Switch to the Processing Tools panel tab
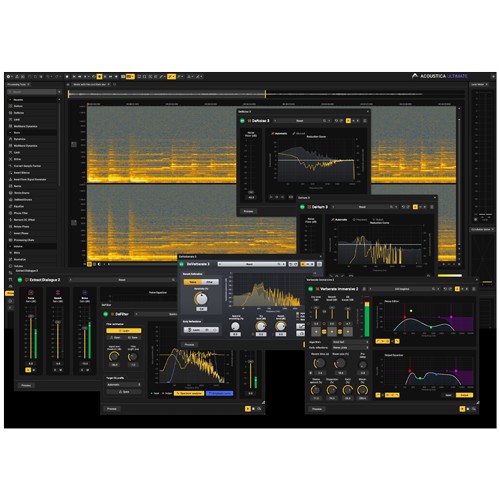Screen dimensions: 500x500 (x=18, y=85)
